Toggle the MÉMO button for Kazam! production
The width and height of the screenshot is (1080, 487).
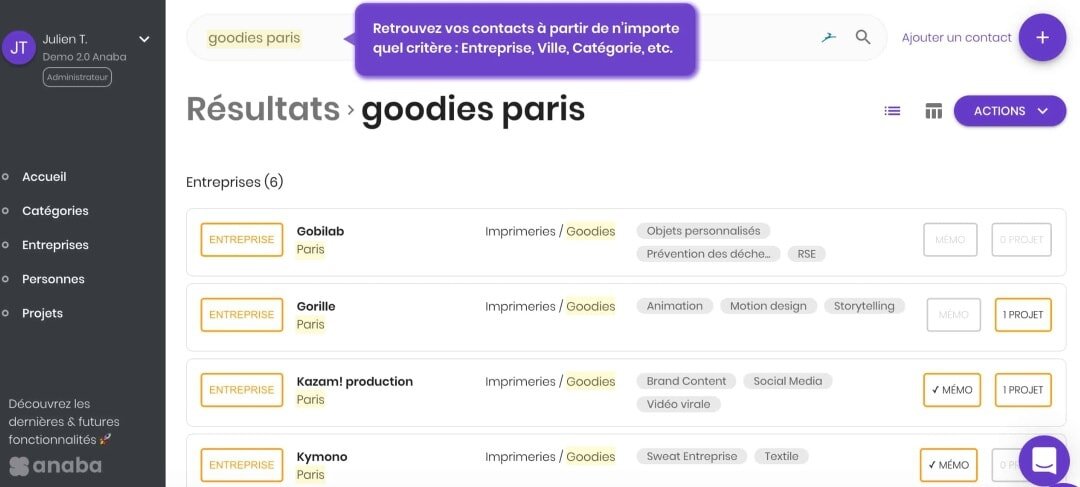(x=952, y=390)
